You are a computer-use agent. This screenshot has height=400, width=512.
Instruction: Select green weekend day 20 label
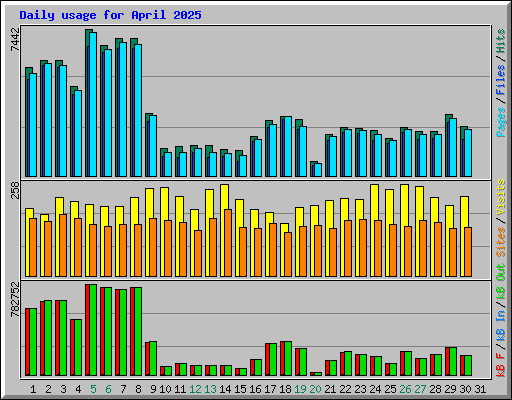click(x=315, y=389)
